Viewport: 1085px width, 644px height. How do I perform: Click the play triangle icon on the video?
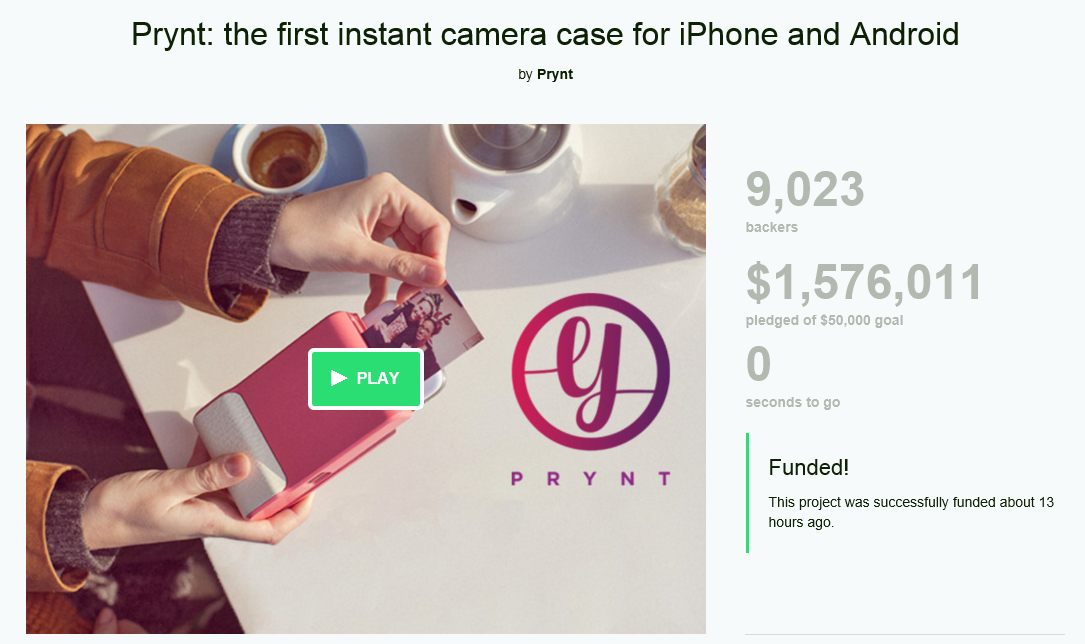[339, 378]
